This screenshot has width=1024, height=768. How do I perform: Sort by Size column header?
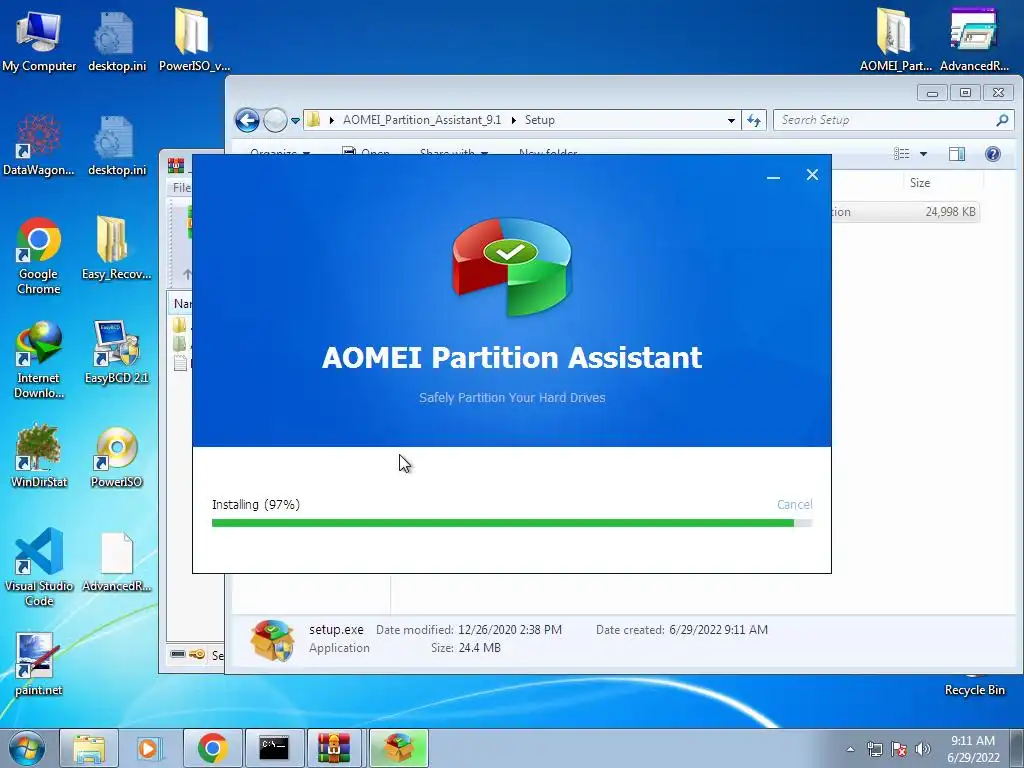pos(920,183)
